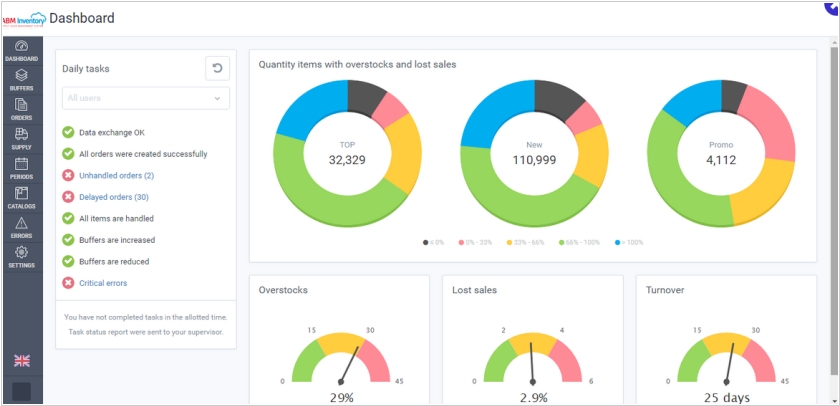Open the Dashboard sidebar icon
This screenshot has width=840, height=406.
(x=21, y=48)
